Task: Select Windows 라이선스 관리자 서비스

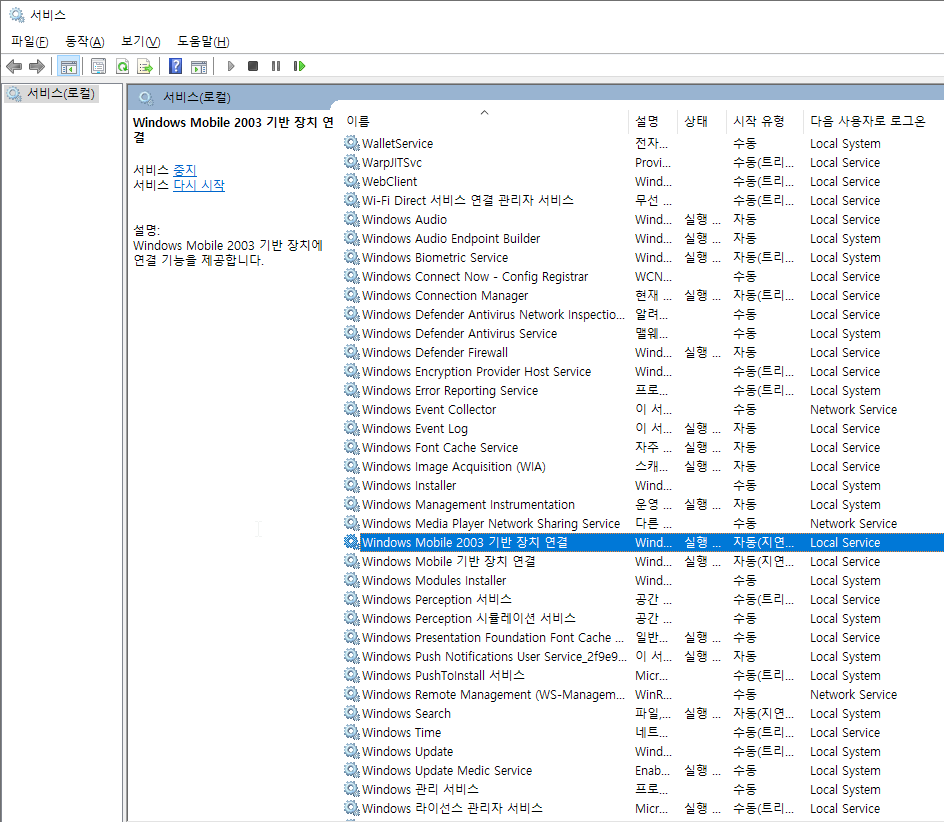Action: 452,808
